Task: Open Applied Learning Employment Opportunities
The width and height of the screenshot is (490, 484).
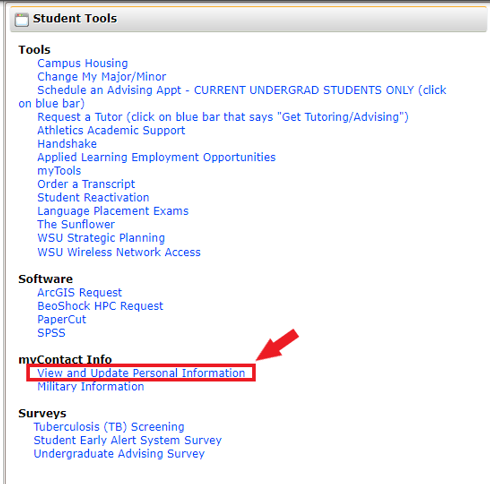Action: (x=156, y=157)
